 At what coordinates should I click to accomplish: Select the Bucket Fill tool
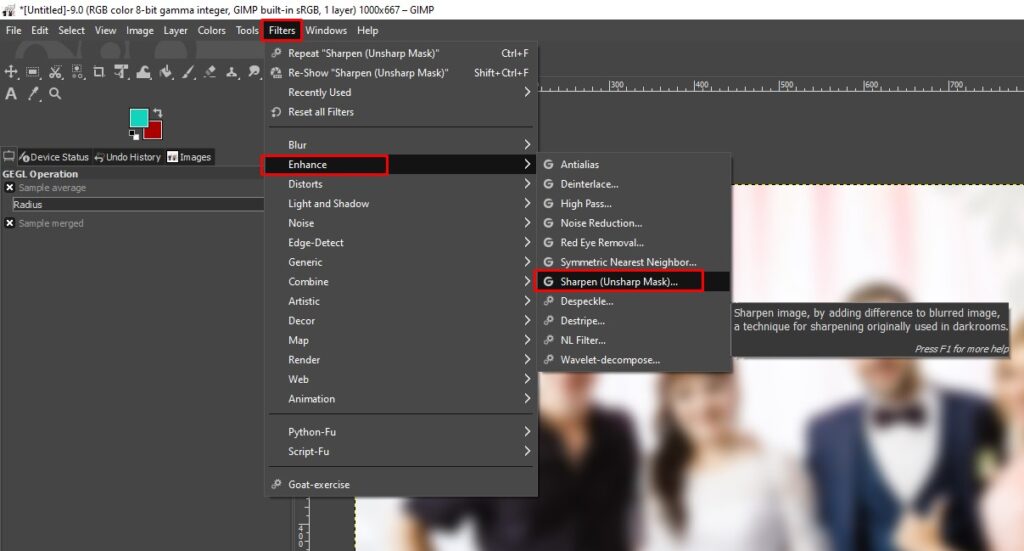click(x=166, y=72)
